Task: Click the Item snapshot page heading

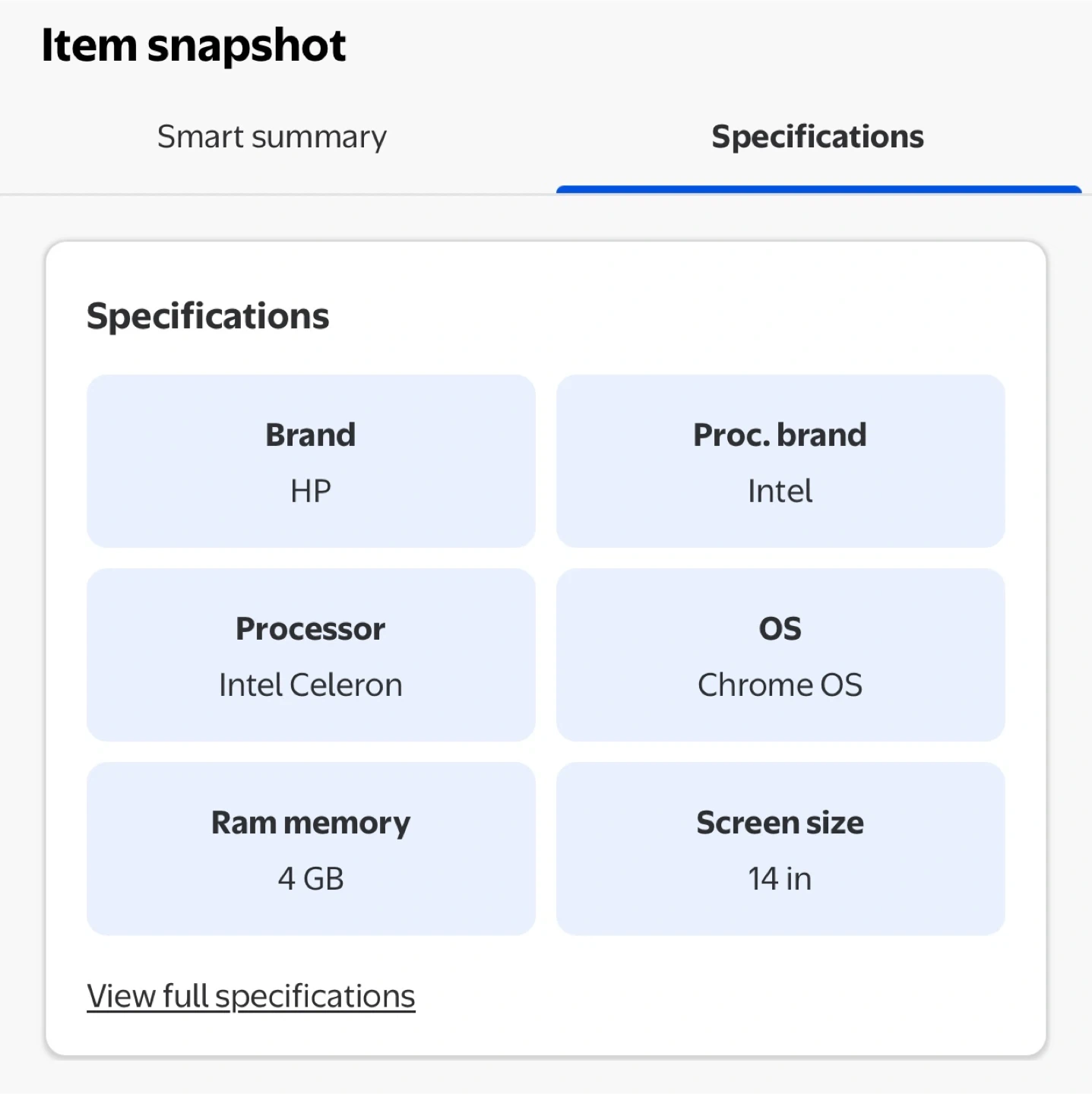Action: tap(193, 46)
